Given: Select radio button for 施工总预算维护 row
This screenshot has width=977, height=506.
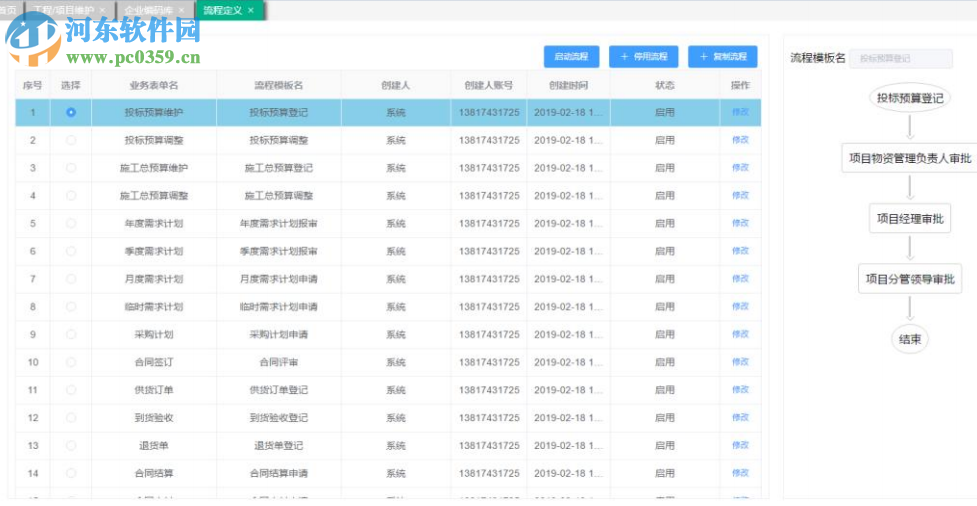Looking at the screenshot, I should (x=71, y=168).
